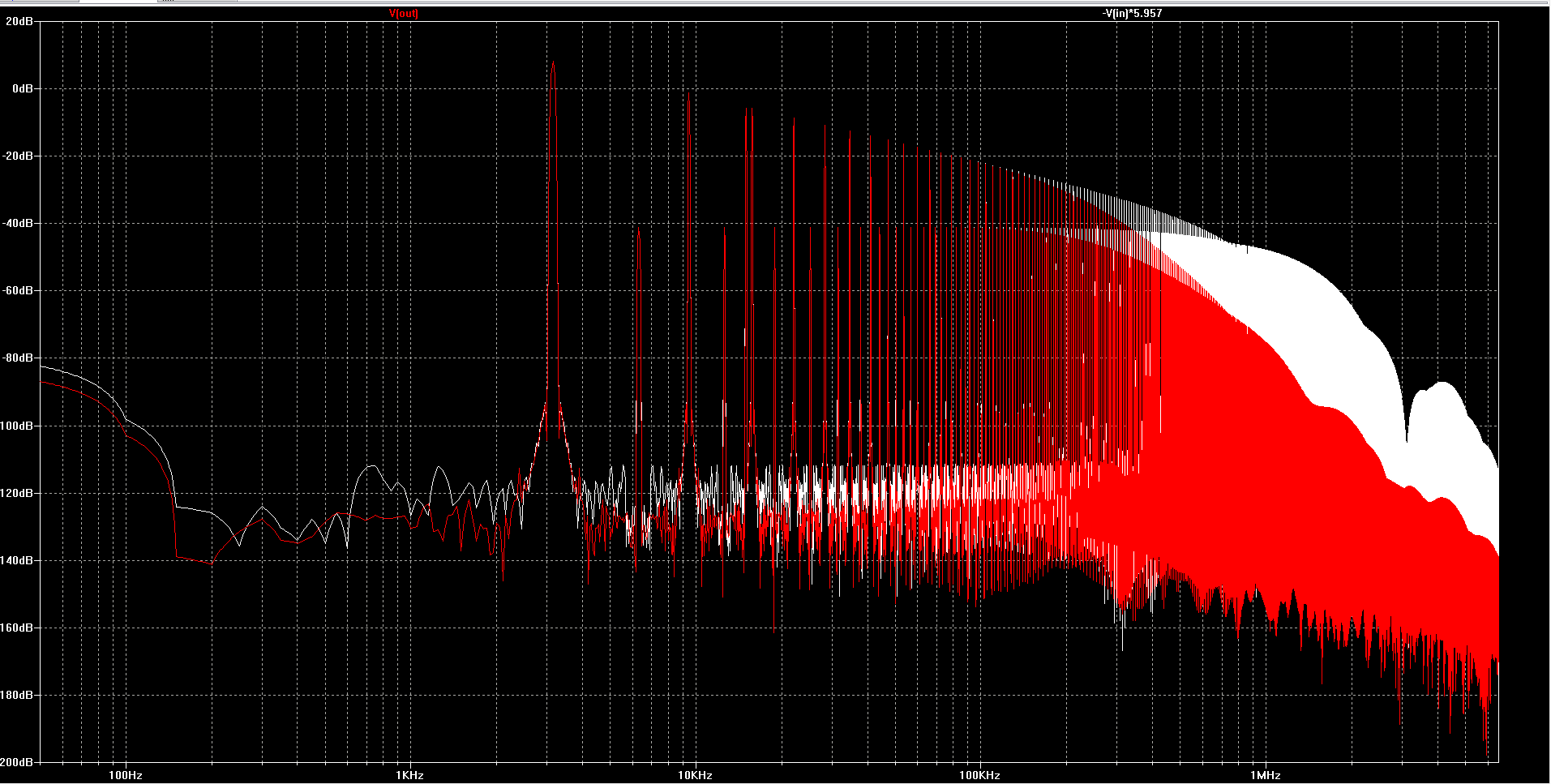Click the -40dB vertical axis label
This screenshot has height=784, width=1551.
point(17,223)
